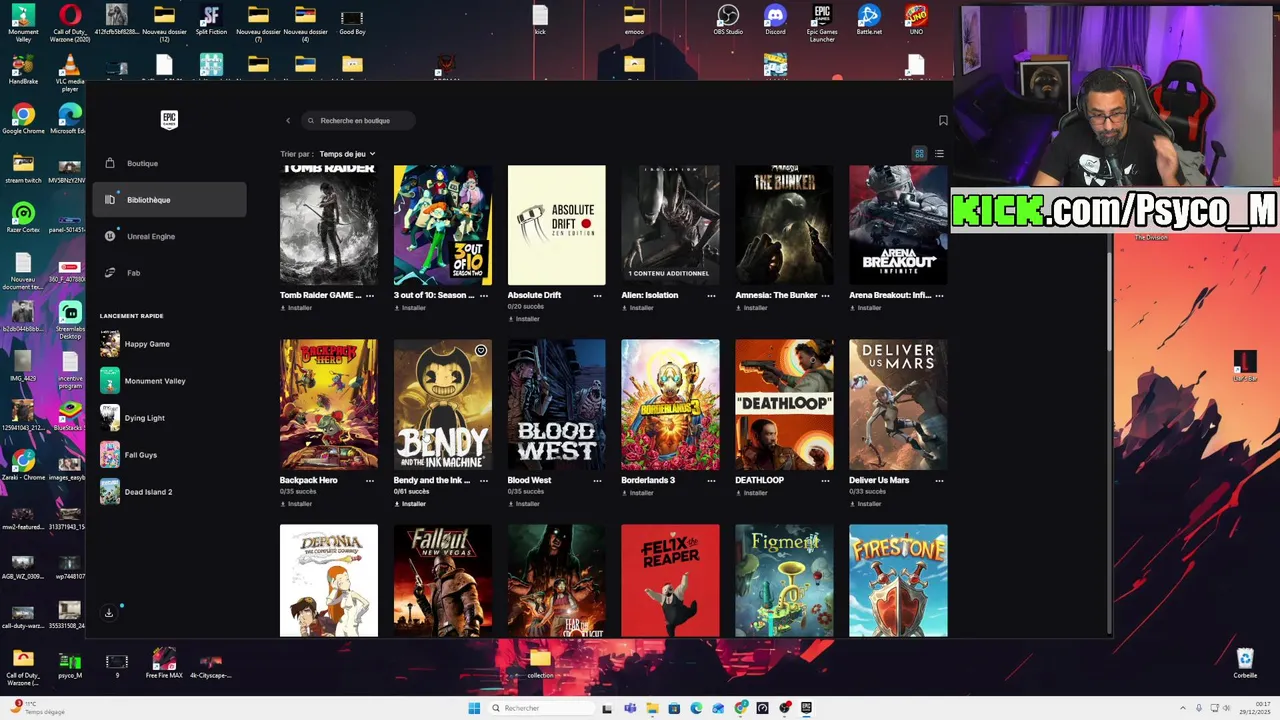Open the Fallout New Vegas cover
1280x720 pixels.
click(x=443, y=580)
